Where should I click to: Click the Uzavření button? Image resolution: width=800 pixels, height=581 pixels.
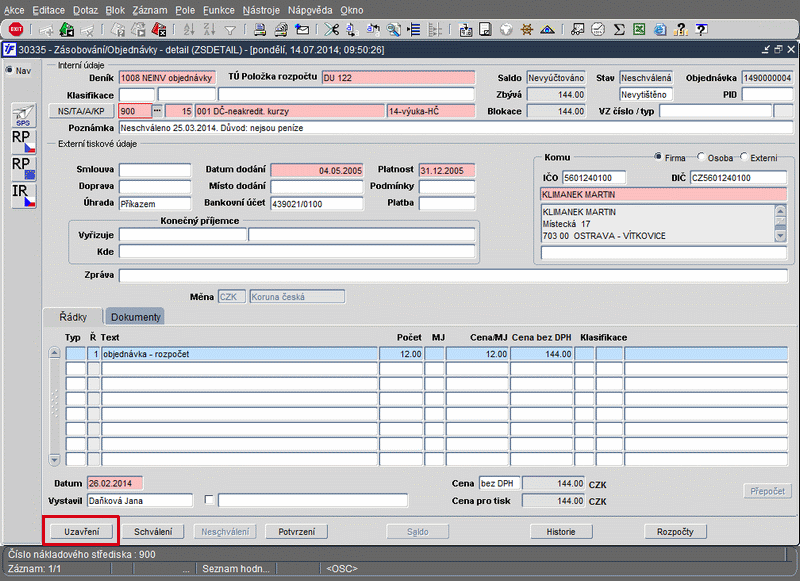[82, 532]
